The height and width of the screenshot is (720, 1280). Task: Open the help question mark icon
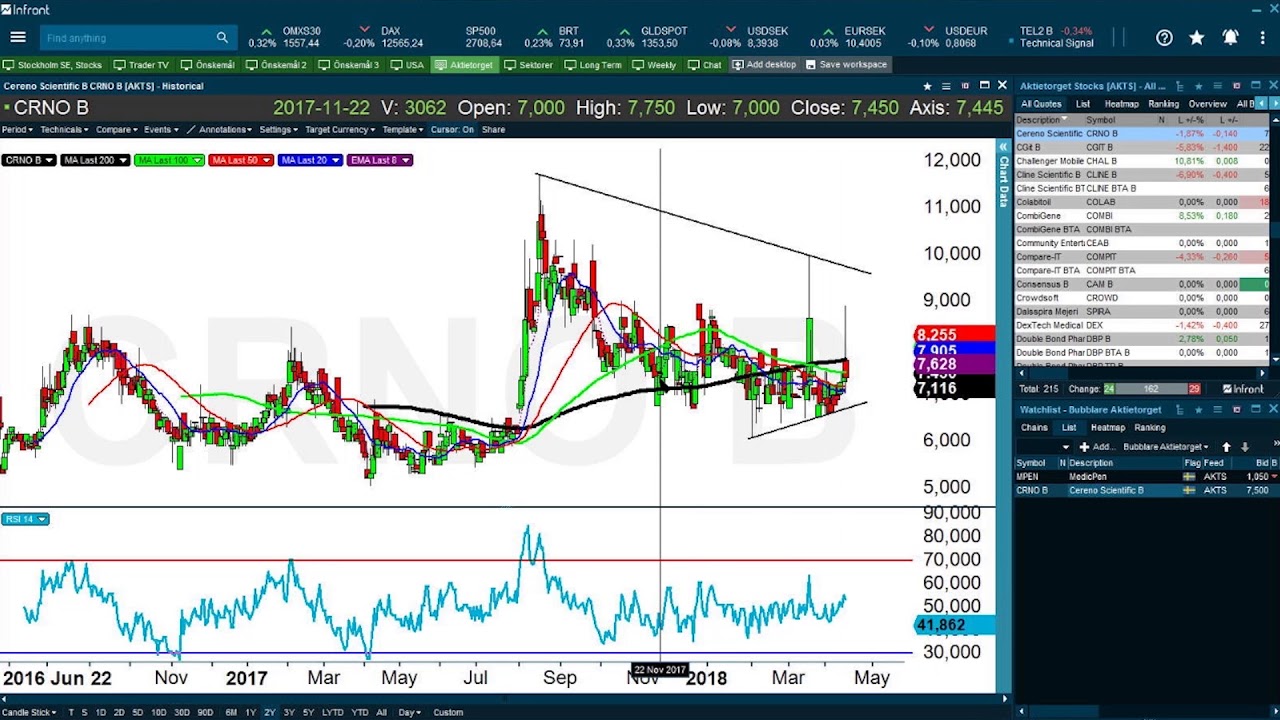[x=1164, y=38]
